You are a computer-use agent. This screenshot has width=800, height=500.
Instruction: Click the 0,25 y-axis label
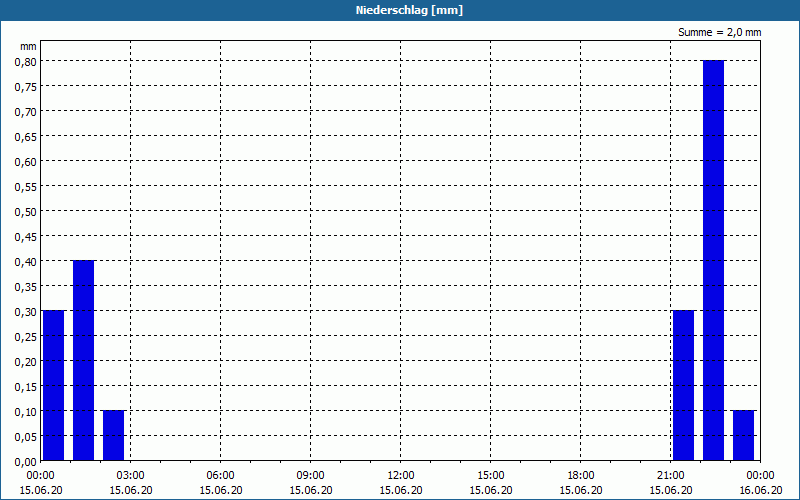26,337
